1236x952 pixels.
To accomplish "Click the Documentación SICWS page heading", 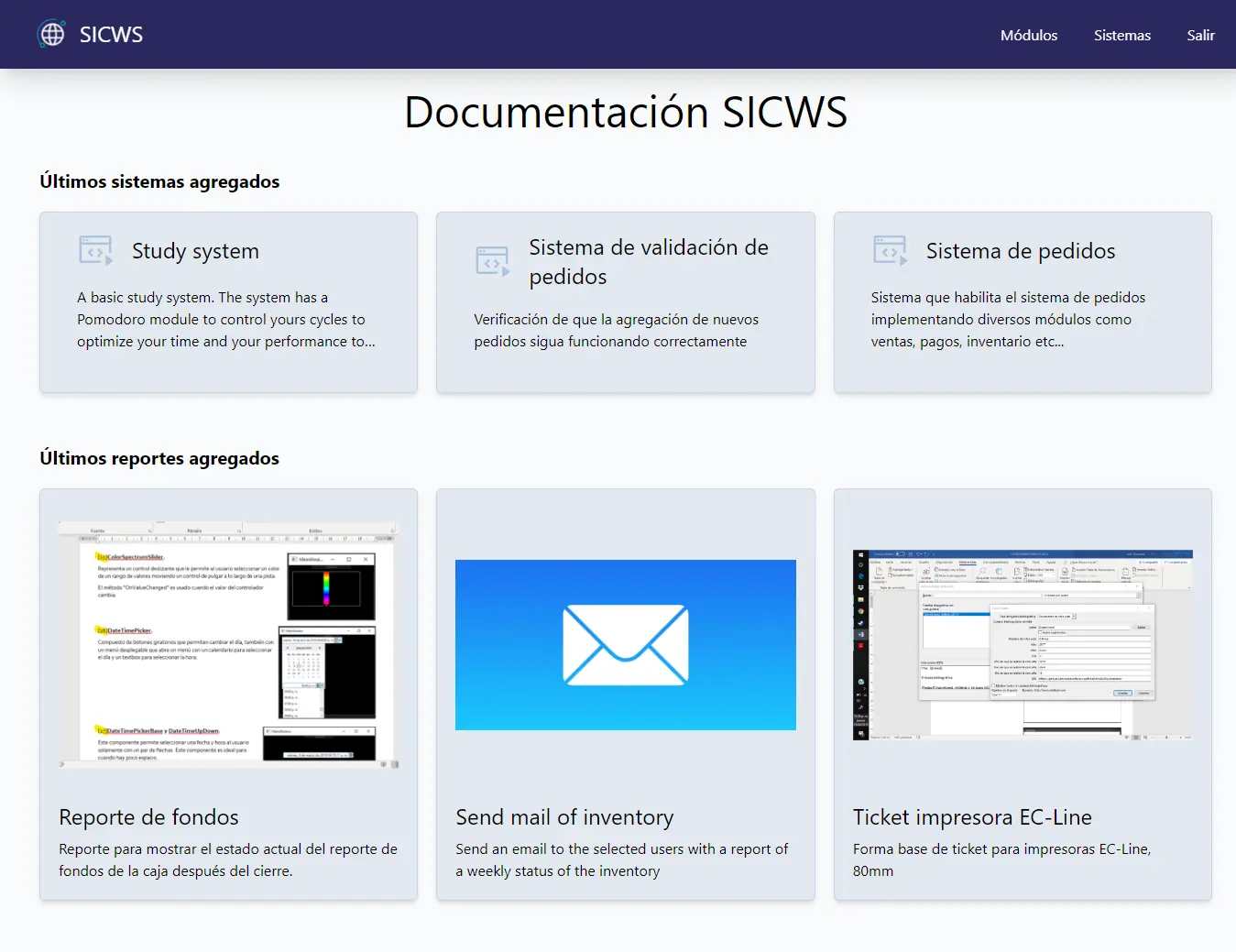I will click(625, 112).
